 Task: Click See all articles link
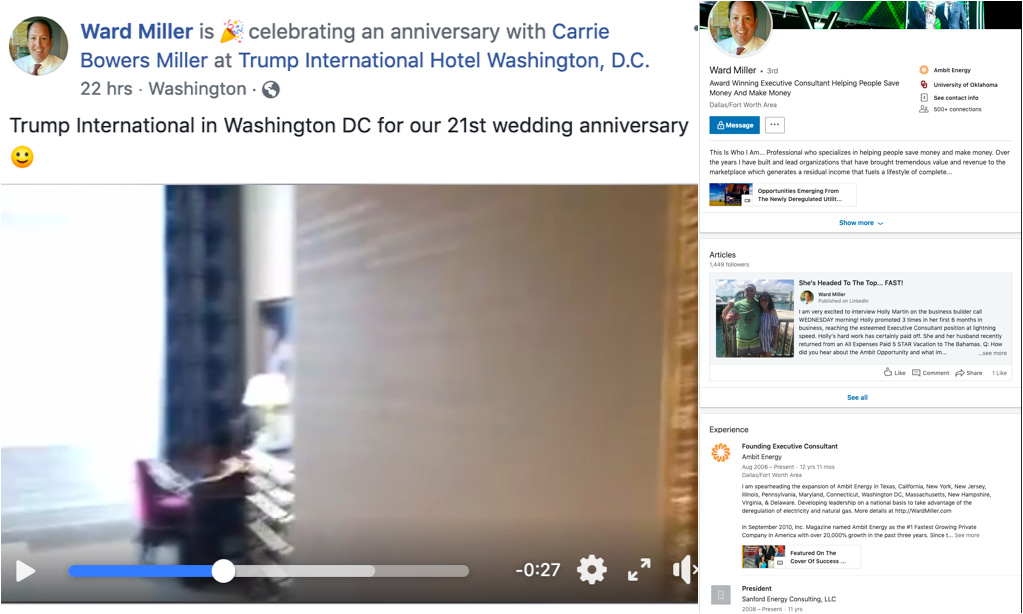pos(857,397)
